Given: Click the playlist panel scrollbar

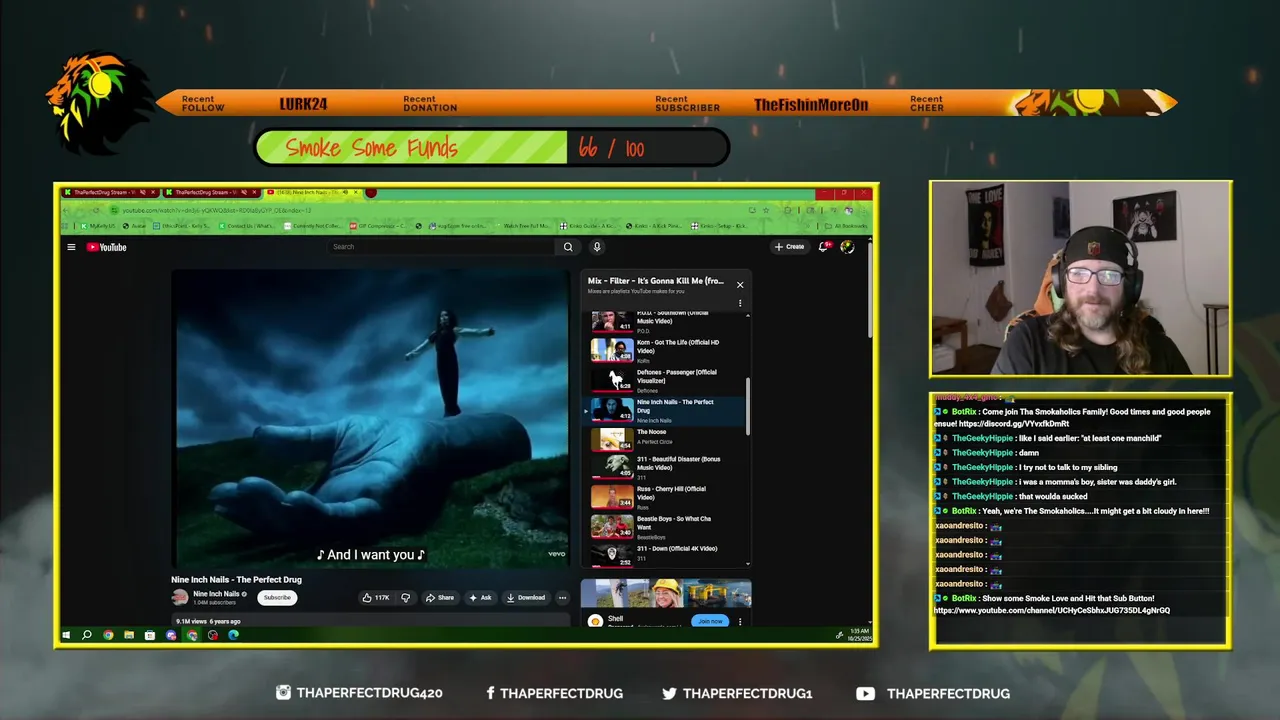Looking at the screenshot, I should [x=748, y=405].
